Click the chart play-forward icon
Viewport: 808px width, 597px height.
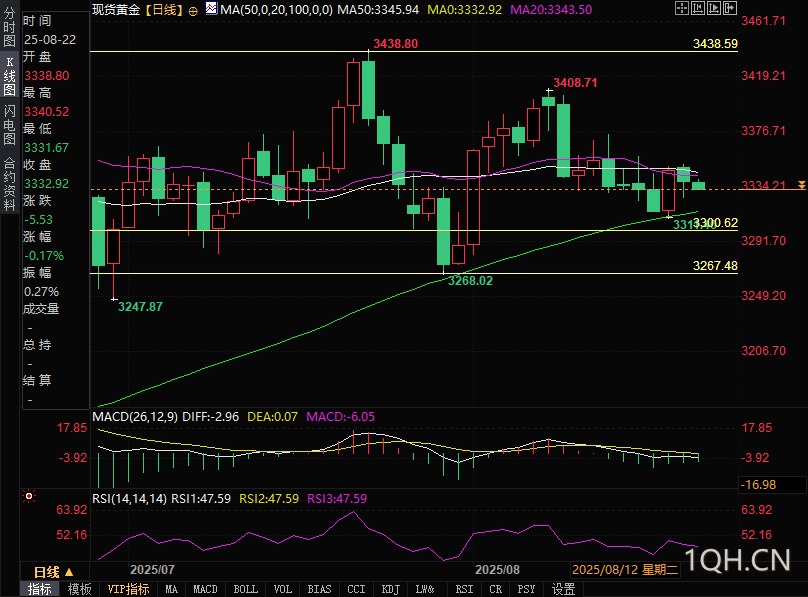click(714, 8)
